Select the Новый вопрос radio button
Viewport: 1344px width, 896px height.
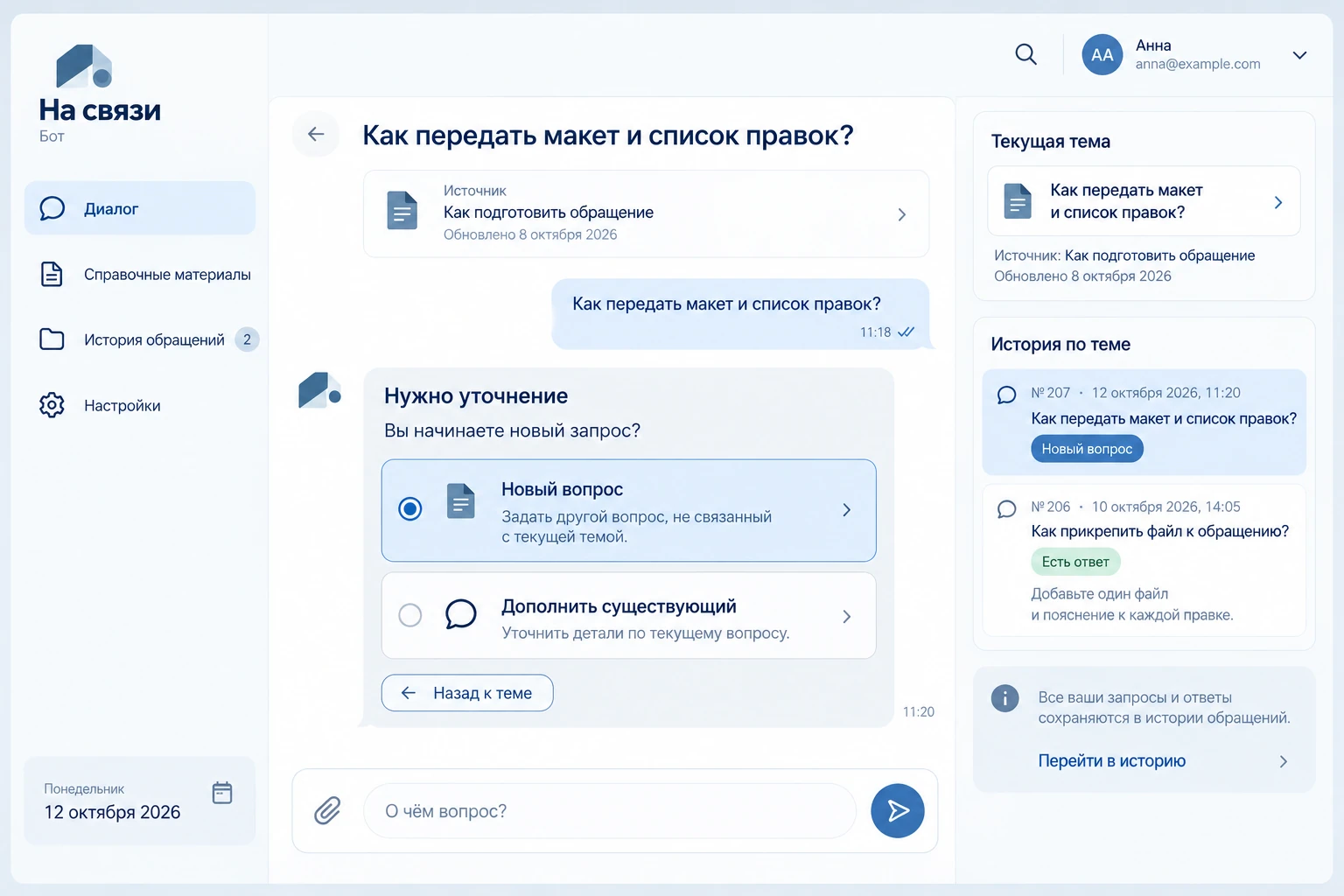coord(409,508)
